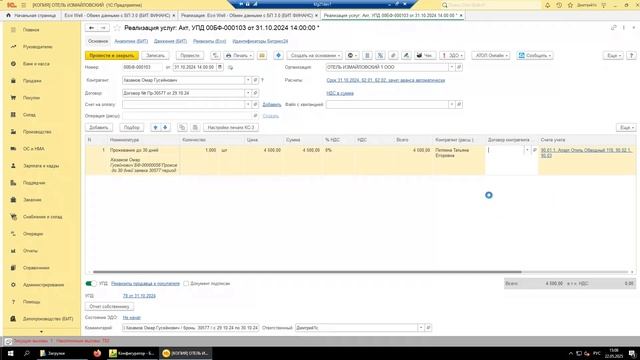Click the Отчет собственнику button
640x360 pixels.
(109, 307)
